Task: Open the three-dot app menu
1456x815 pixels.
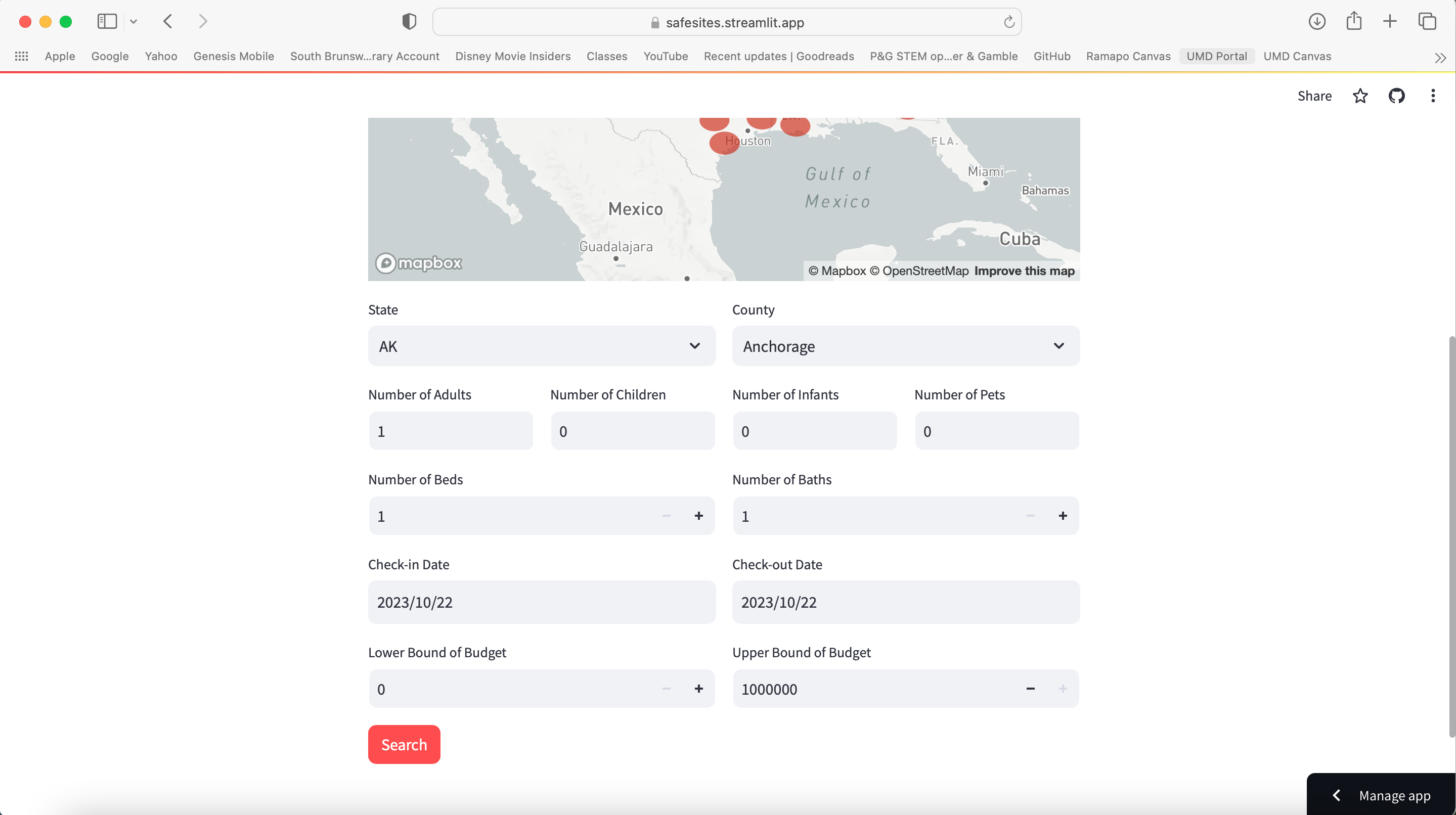Action: click(1432, 96)
